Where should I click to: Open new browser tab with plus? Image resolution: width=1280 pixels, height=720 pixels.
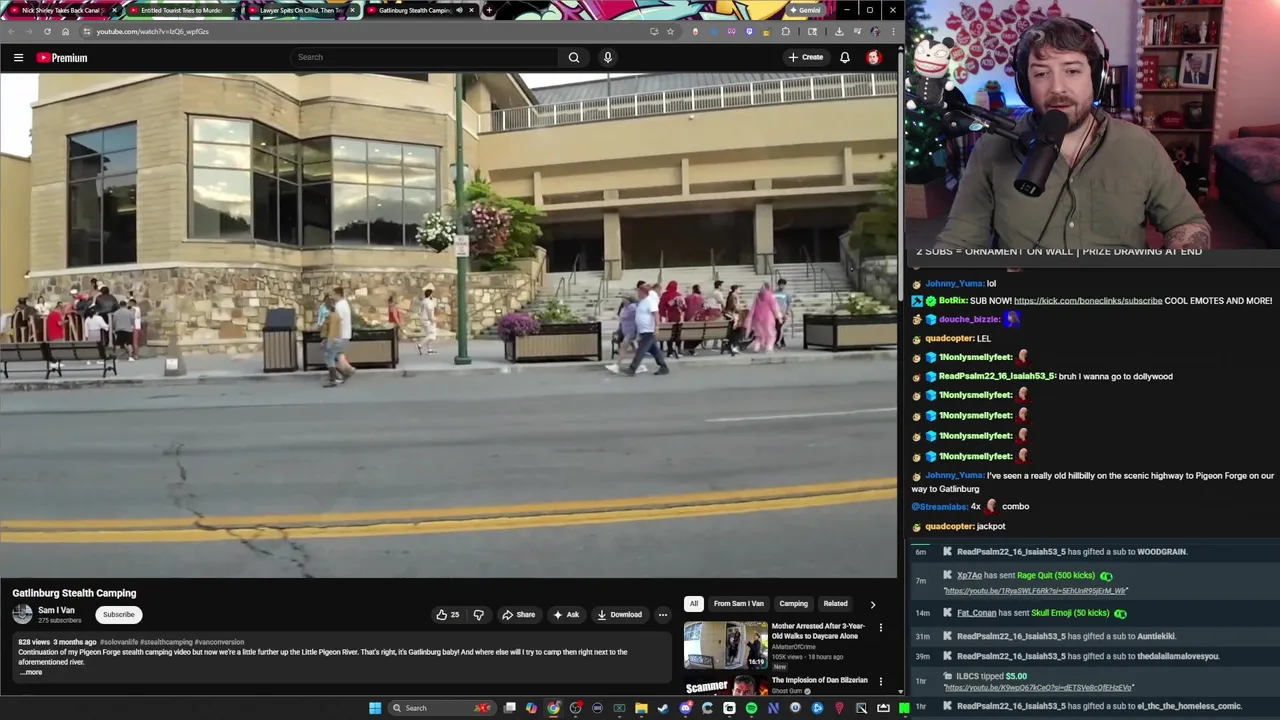(489, 10)
